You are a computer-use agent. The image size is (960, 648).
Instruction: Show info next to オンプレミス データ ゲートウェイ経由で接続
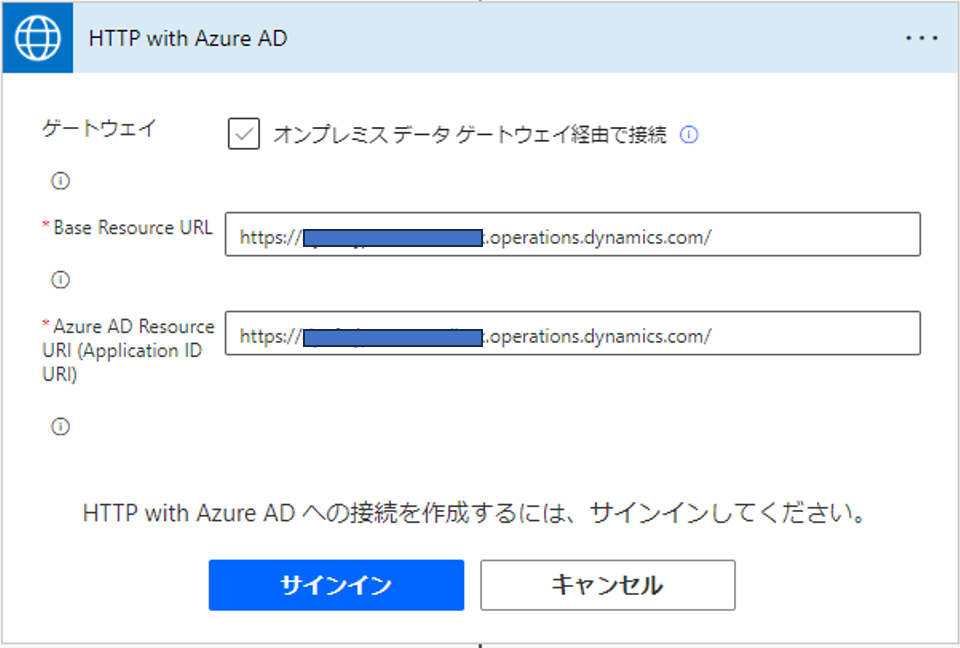coord(689,134)
